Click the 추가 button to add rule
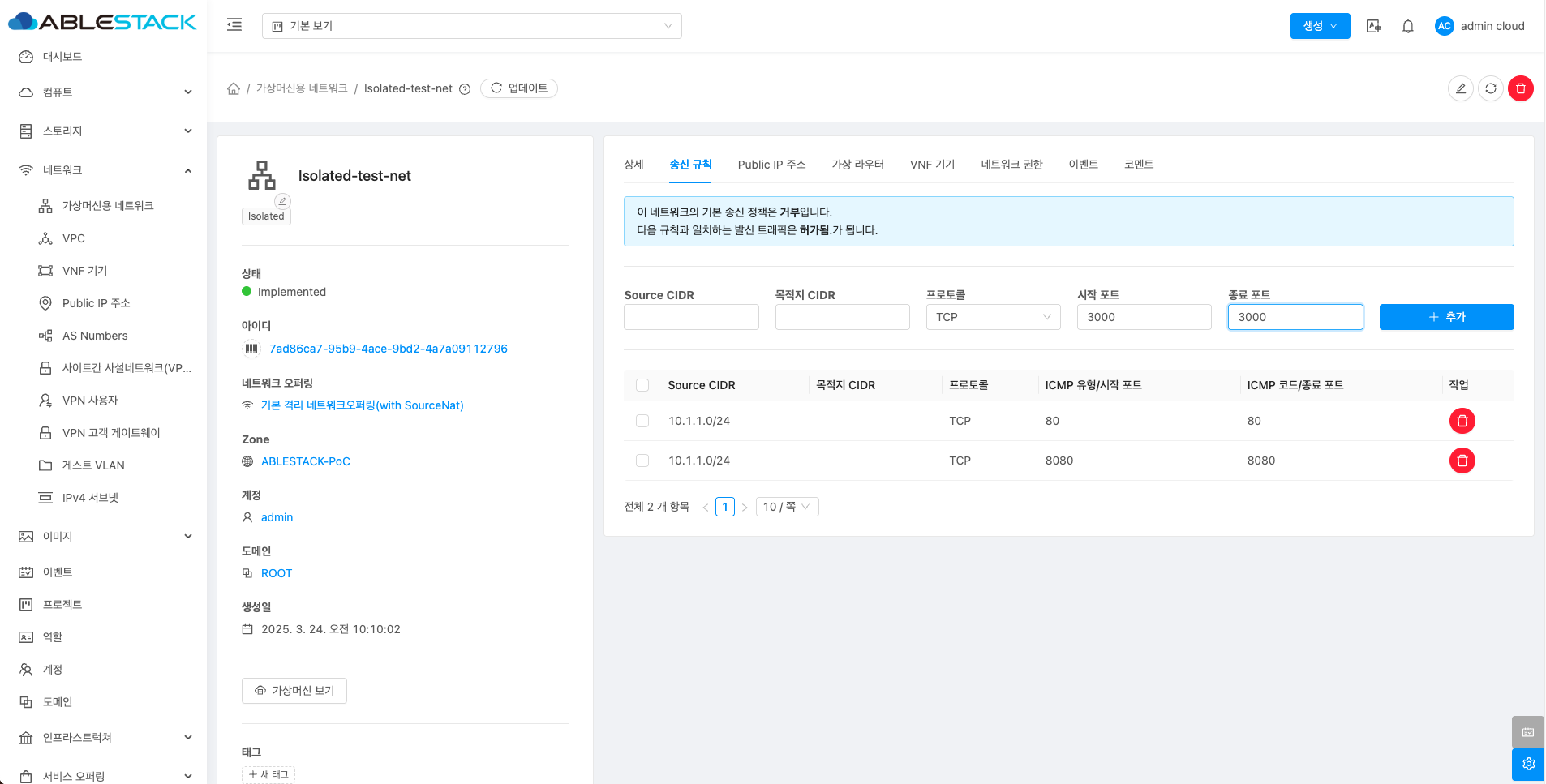Viewport: 1546px width, 784px height. click(1446, 317)
